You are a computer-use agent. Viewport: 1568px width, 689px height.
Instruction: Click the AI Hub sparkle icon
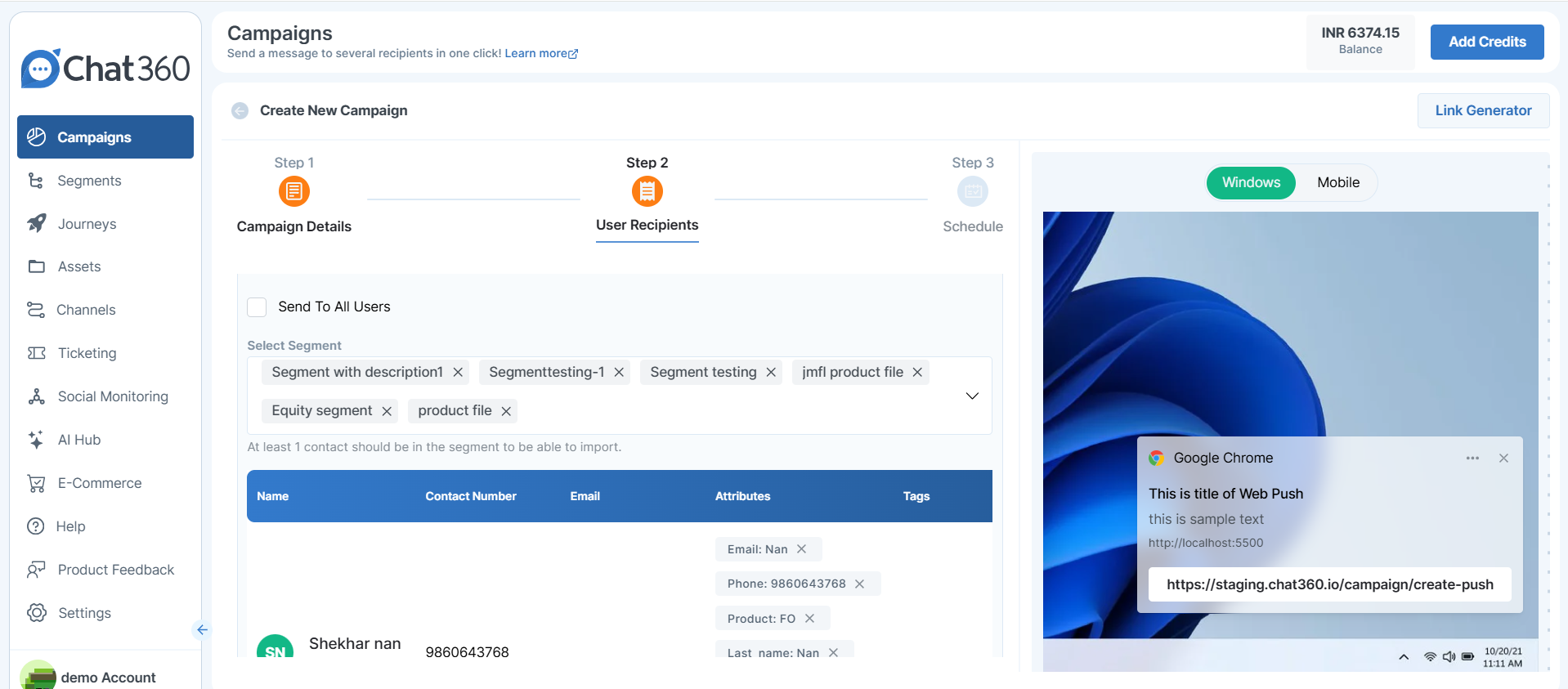pos(36,440)
